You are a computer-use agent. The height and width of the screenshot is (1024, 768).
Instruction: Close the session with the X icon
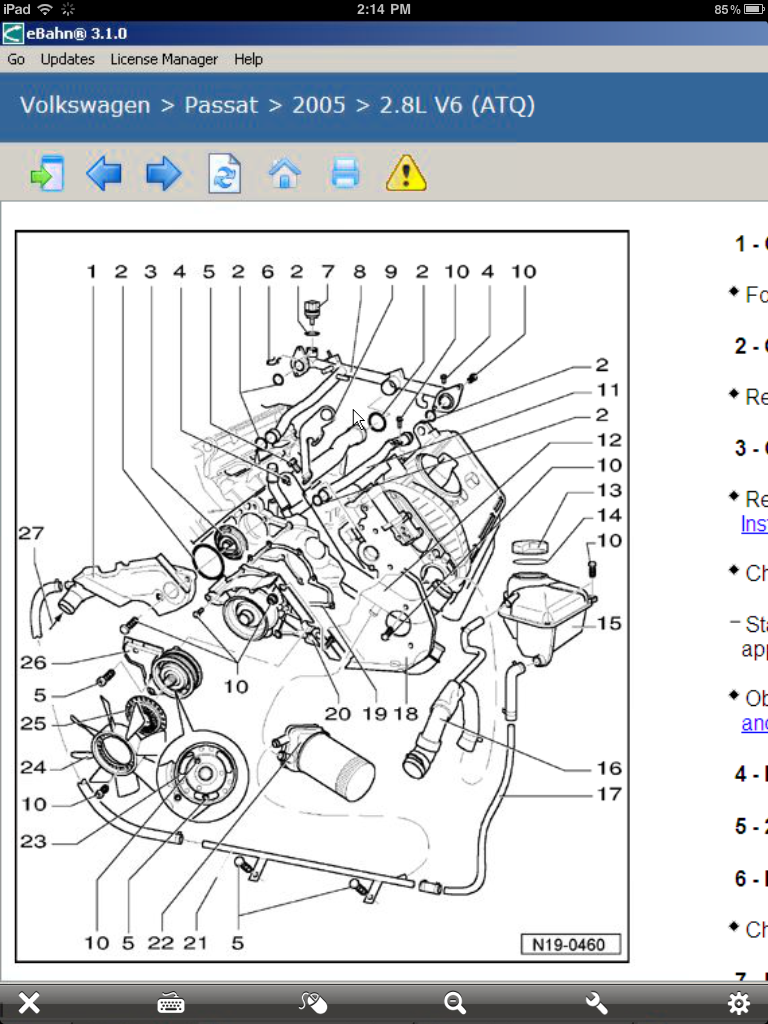click(x=29, y=1003)
